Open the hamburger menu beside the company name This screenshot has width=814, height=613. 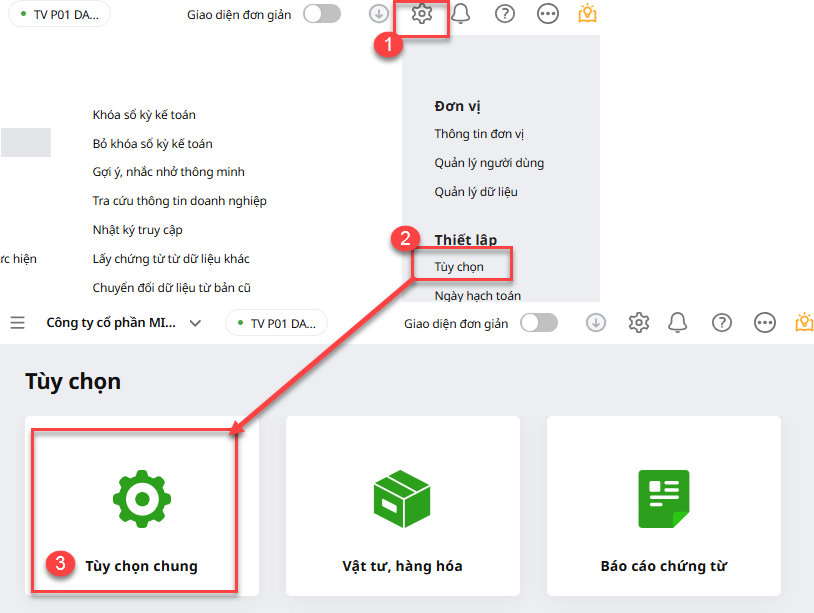[x=17, y=323]
